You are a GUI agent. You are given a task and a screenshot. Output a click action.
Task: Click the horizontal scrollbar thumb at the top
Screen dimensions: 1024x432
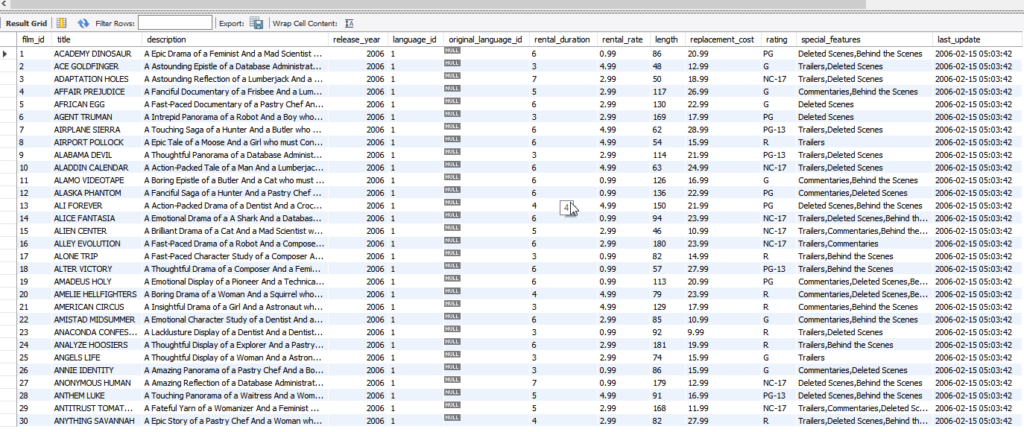(x=438, y=4)
